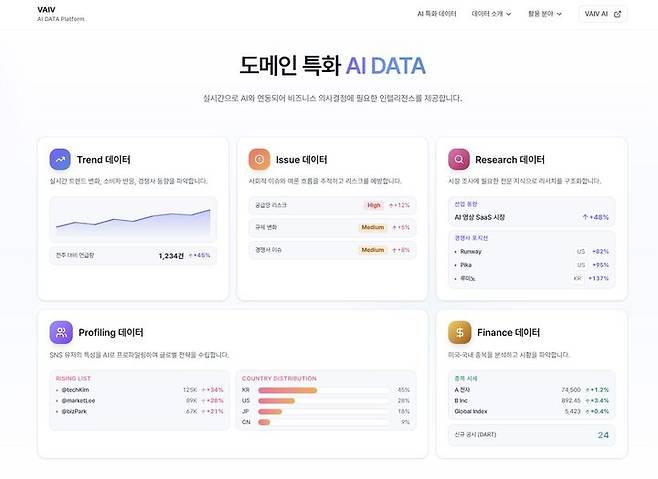This screenshot has width=658, height=479.
Task: Click the pink Research magnifier icon
Action: (x=459, y=160)
